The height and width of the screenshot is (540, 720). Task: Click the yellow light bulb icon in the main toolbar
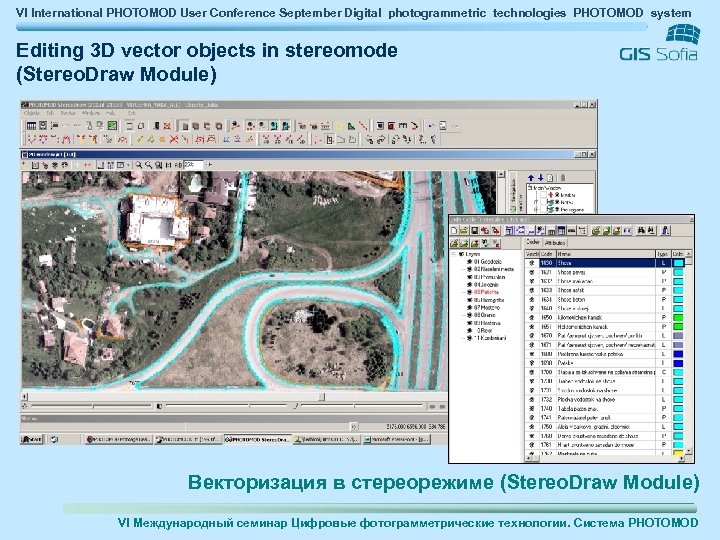(x=339, y=125)
